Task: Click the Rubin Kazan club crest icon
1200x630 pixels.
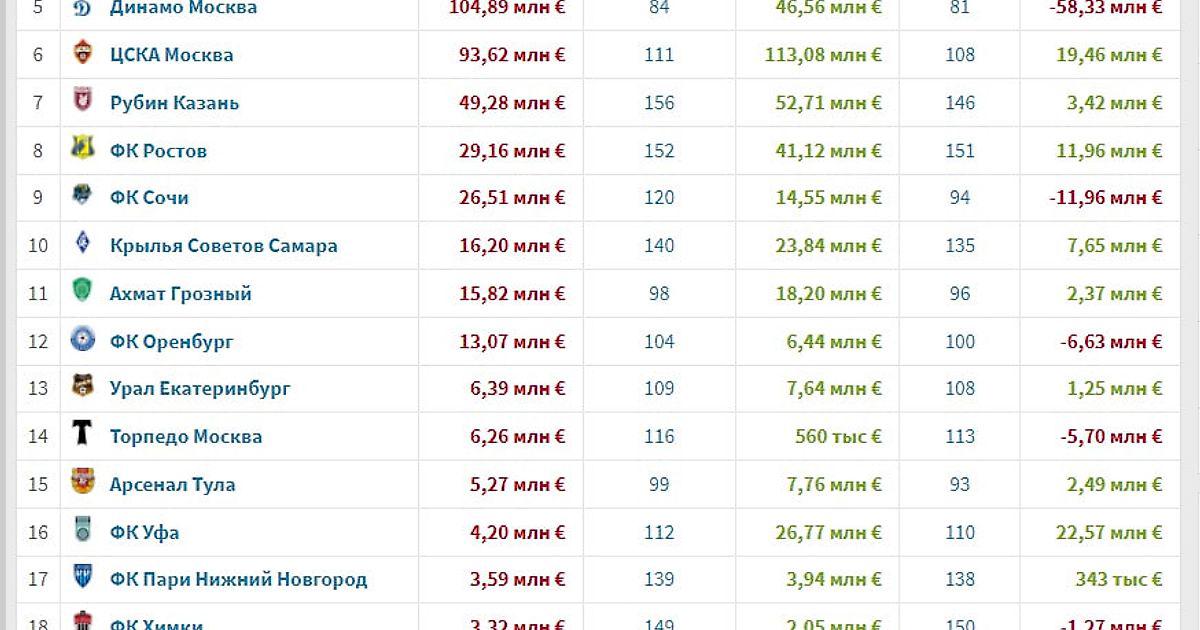Action: 83,102
